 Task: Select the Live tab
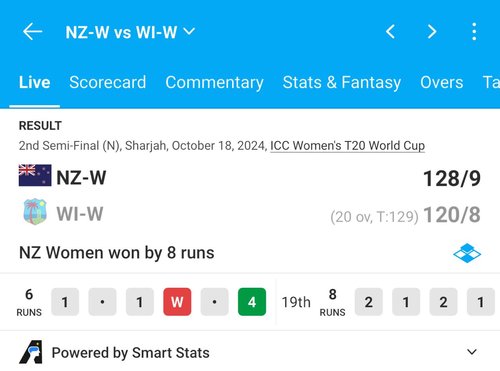point(35,82)
